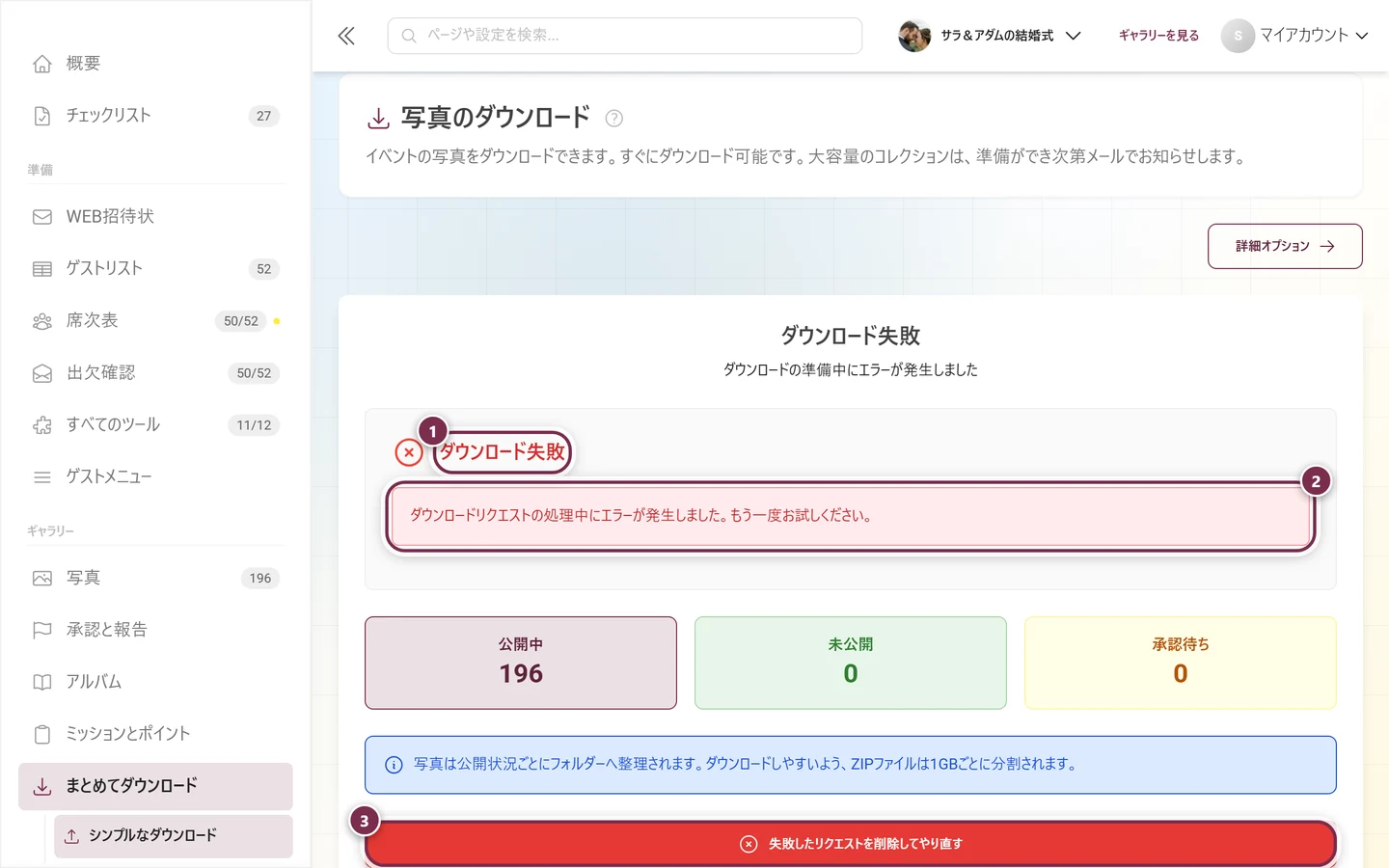Click the book icon beside アルバム
1389x868 pixels.
click(x=42, y=683)
